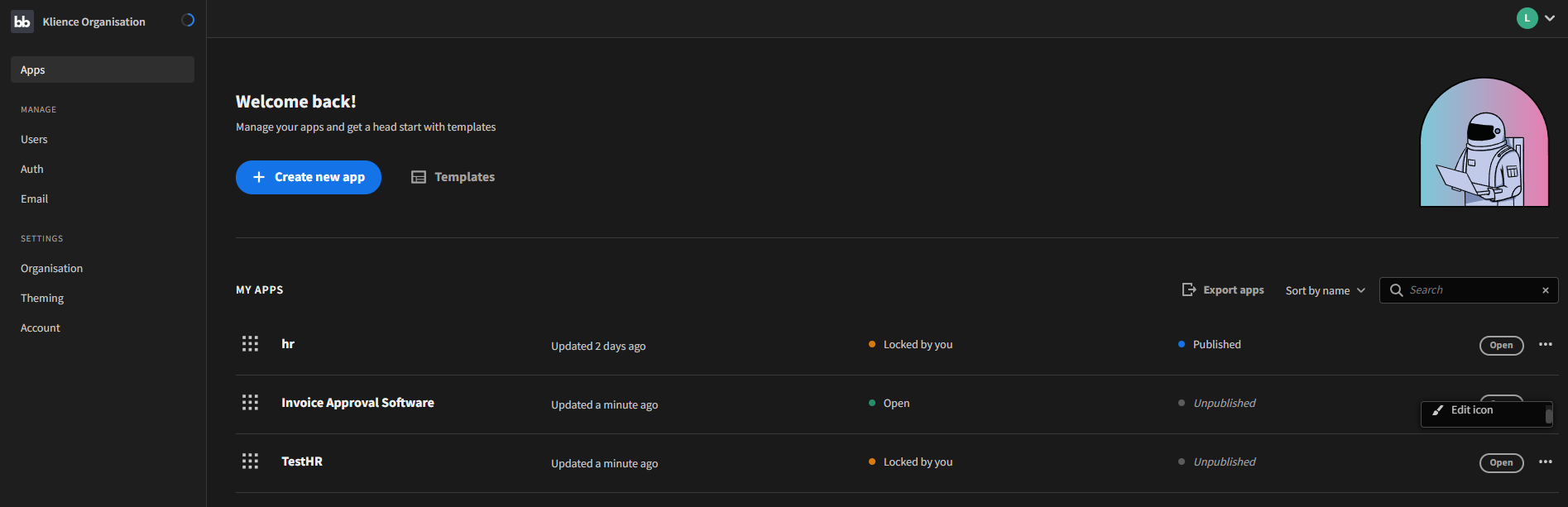Click the Create new app button
Image resolution: width=1568 pixels, height=507 pixels.
(x=309, y=177)
